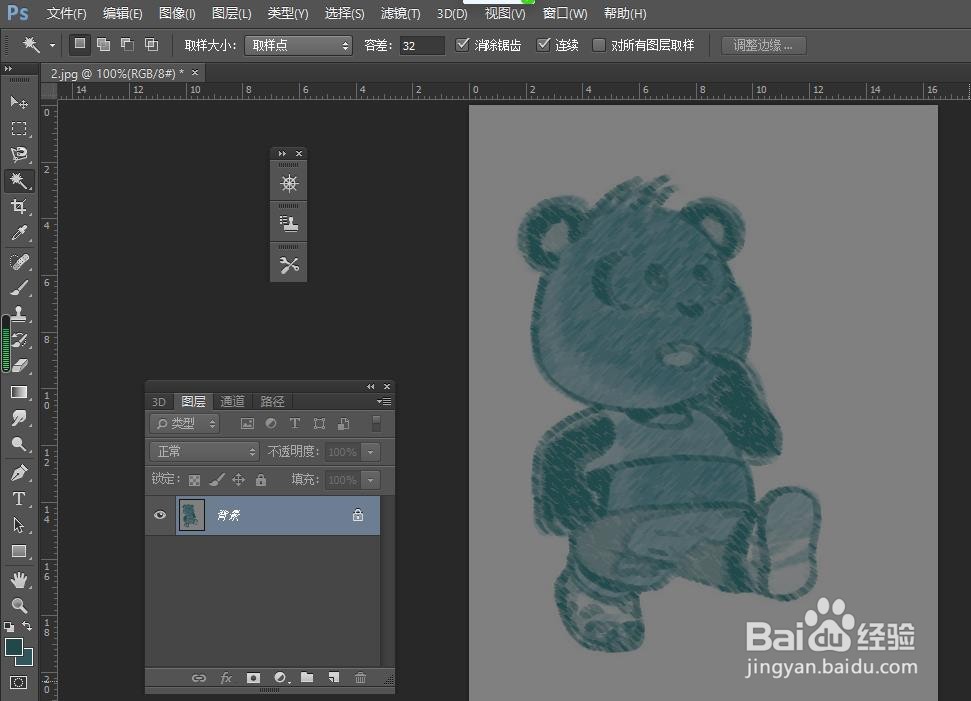
Task: Select the Pen tool
Action: 19,473
